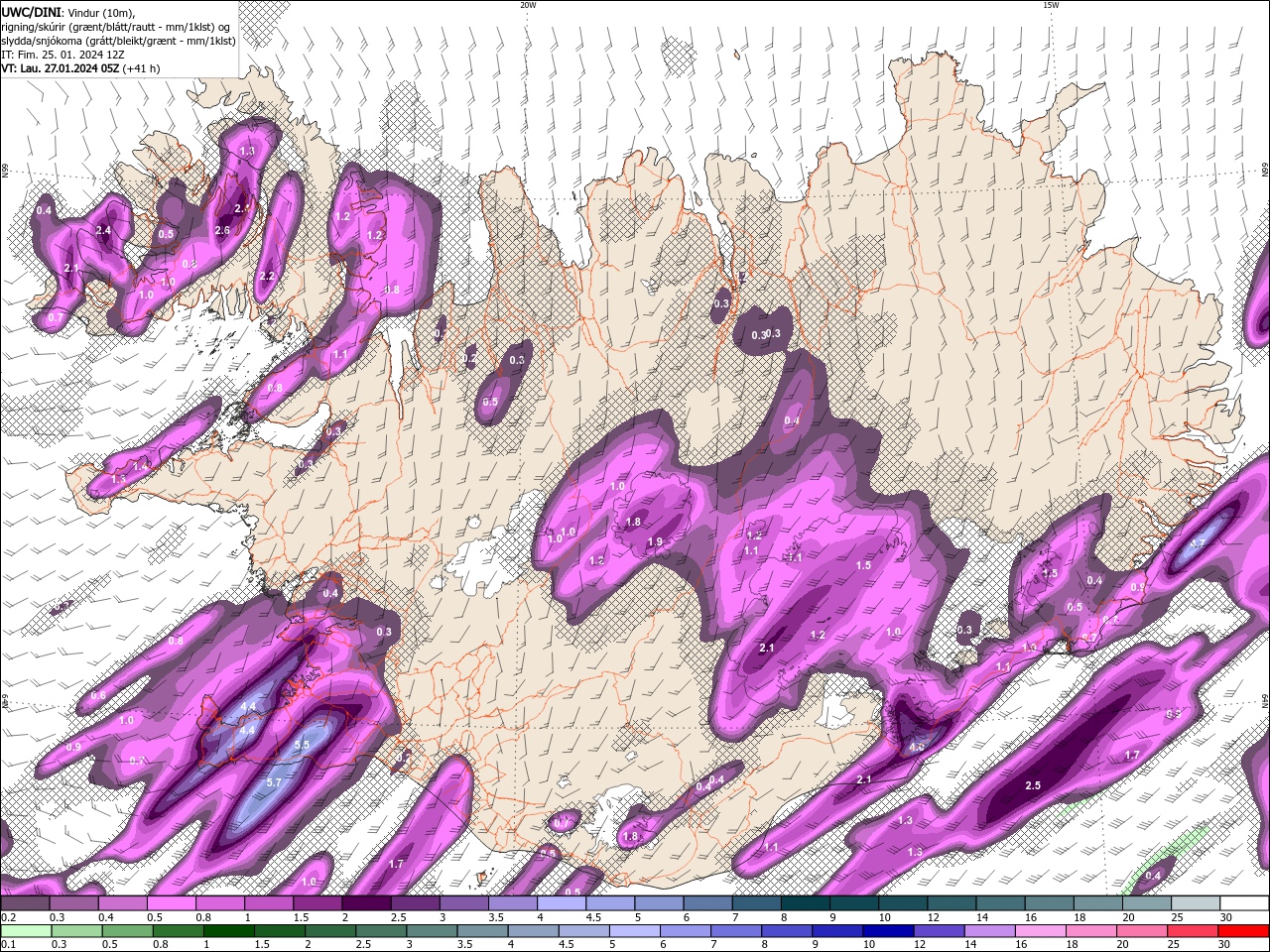Screen dimensions: 1270x952
Task: Pick the navy blue 10–12 swatch in the lower legend
Action: point(889,931)
